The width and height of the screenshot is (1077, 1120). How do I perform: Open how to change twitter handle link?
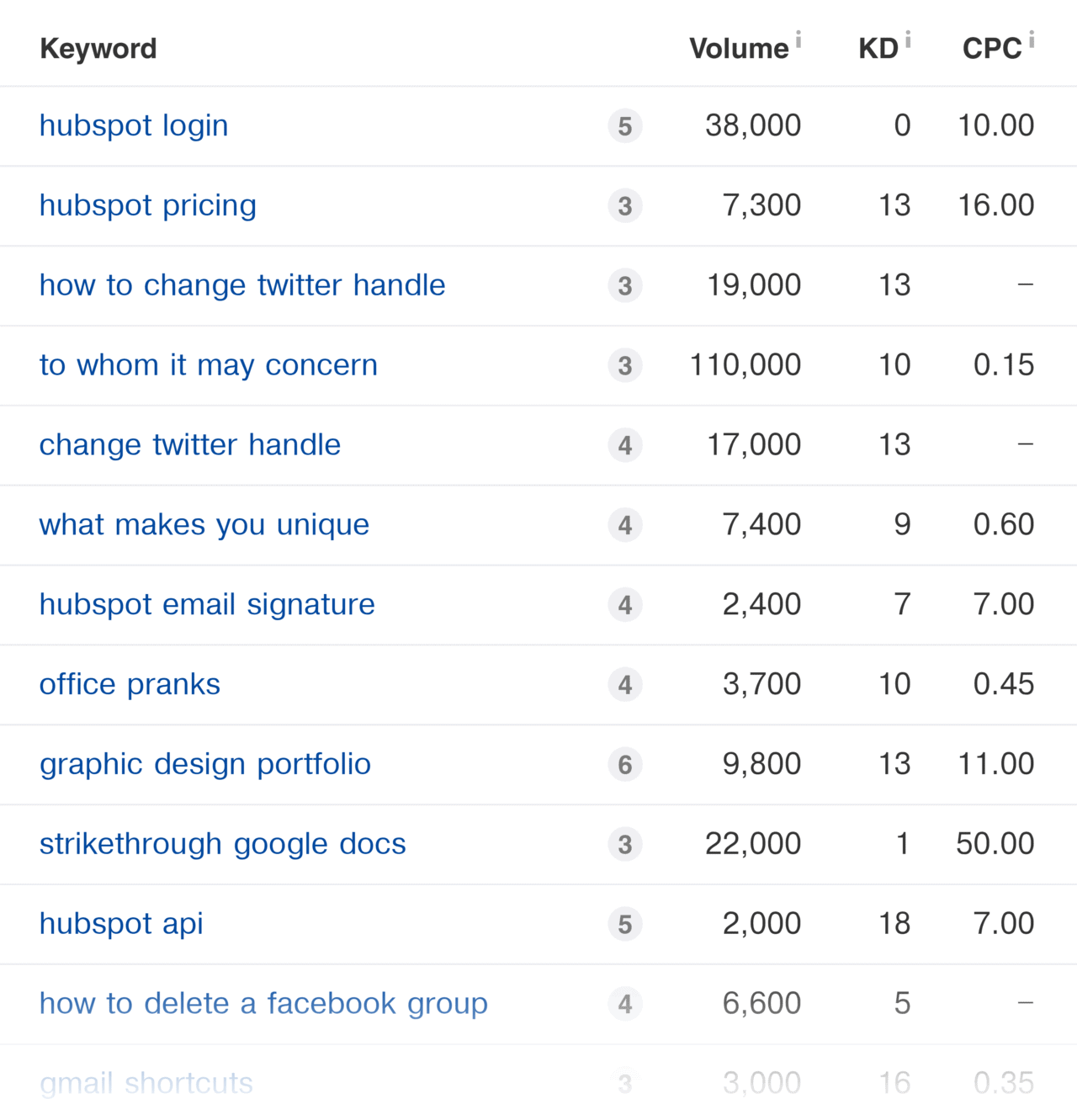(242, 285)
